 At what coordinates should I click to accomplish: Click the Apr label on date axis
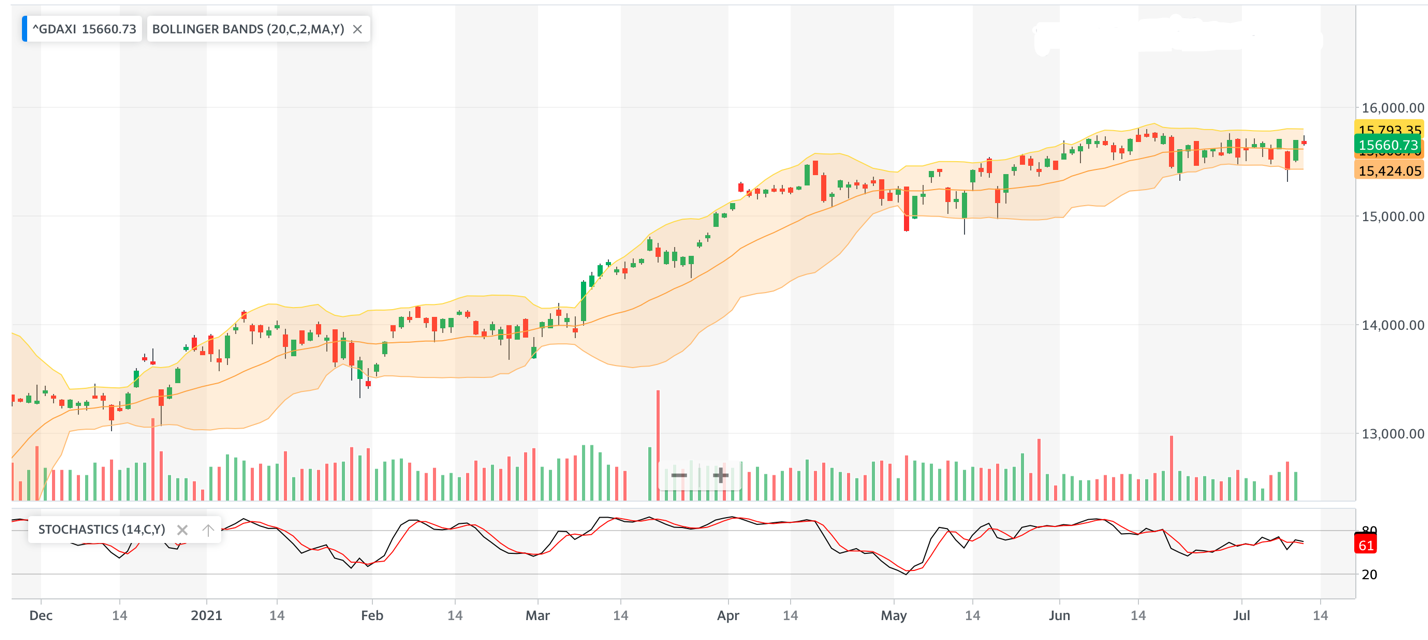(728, 616)
